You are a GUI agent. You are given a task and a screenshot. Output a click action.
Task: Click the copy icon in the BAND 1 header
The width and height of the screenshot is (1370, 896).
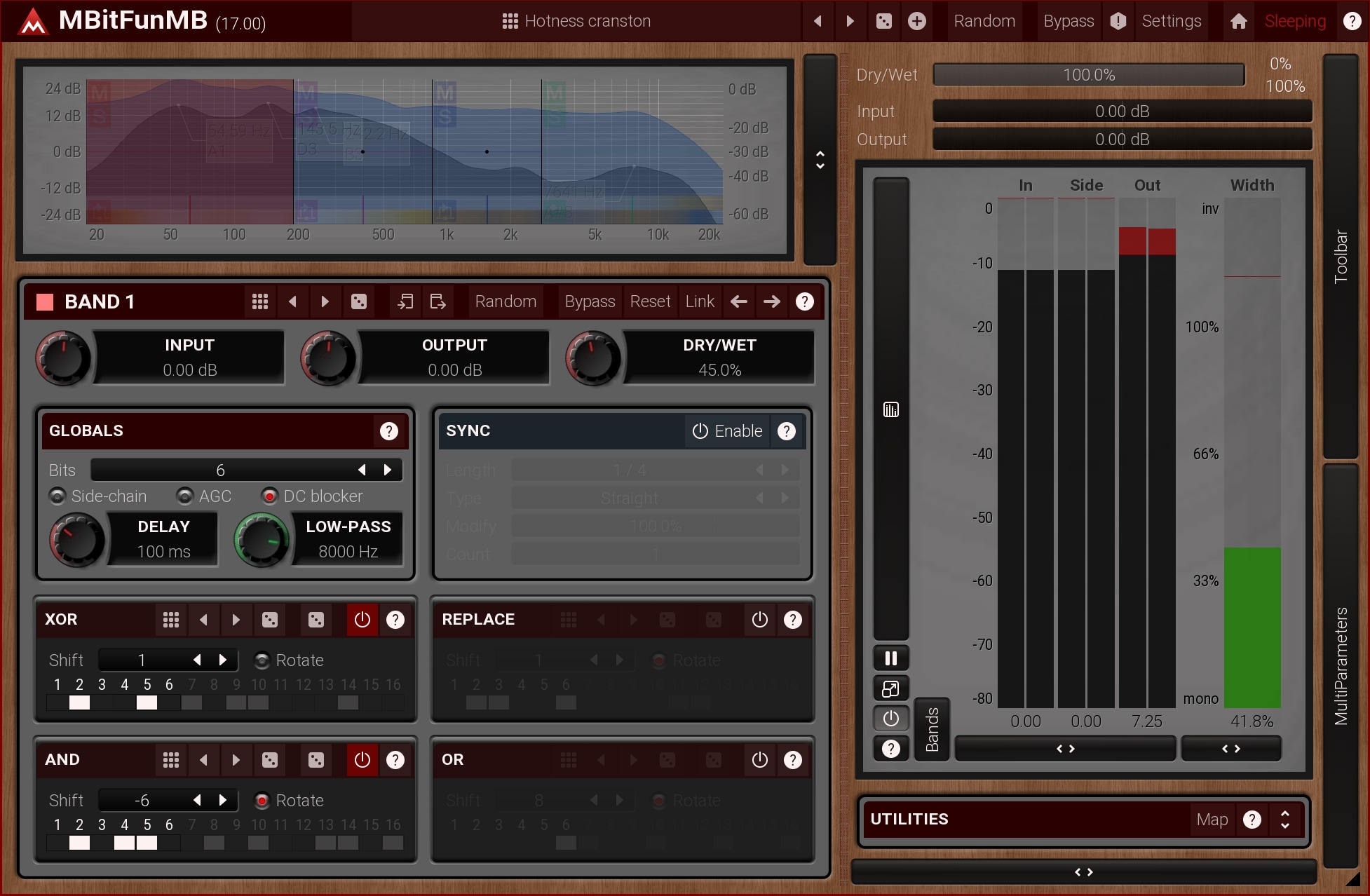tap(405, 301)
